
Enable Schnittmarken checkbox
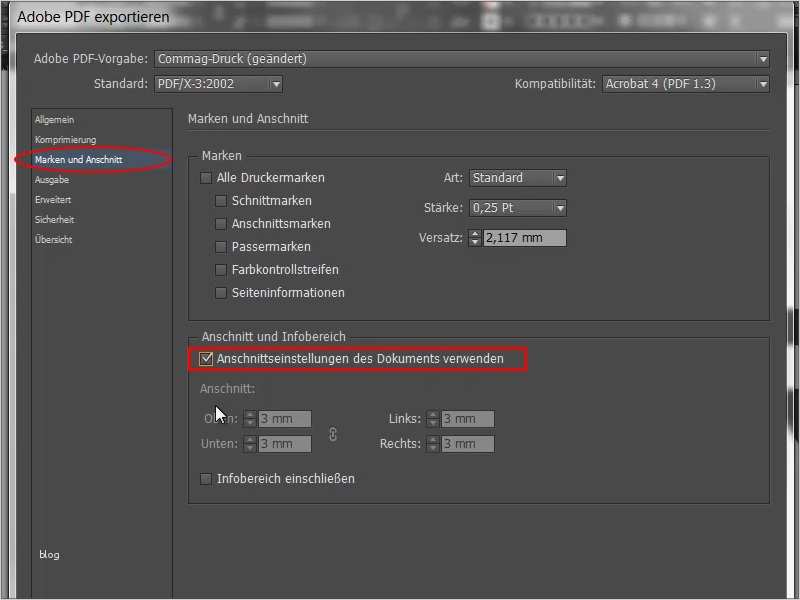point(221,201)
